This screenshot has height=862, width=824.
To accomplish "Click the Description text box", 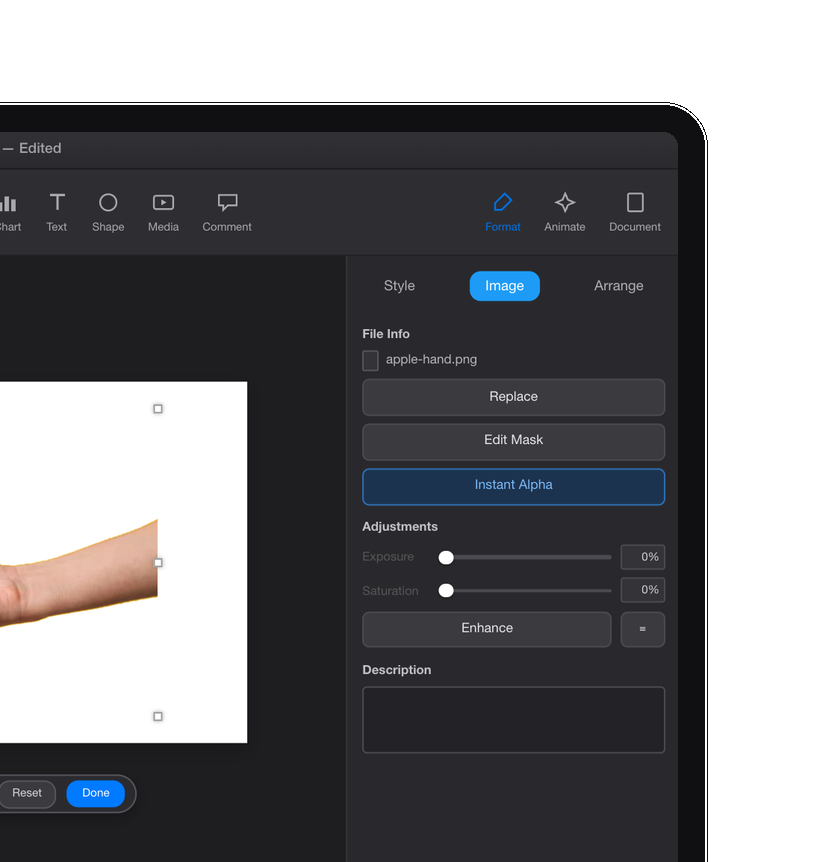I will tap(513, 720).
